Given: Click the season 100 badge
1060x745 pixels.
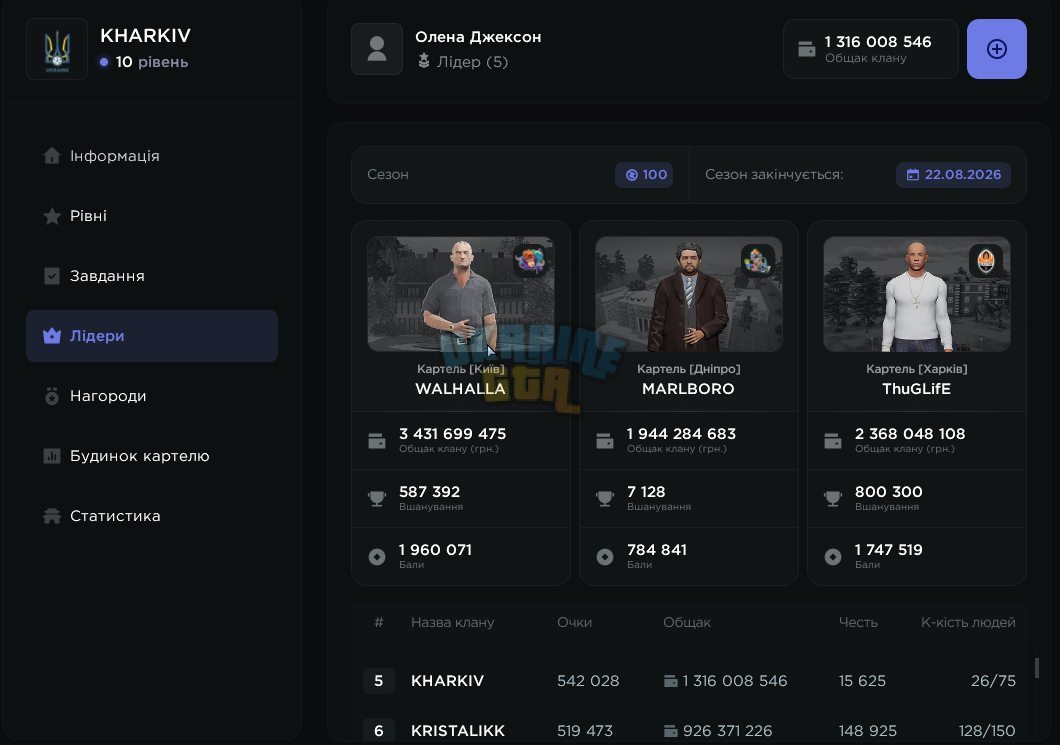Looking at the screenshot, I should [x=644, y=174].
